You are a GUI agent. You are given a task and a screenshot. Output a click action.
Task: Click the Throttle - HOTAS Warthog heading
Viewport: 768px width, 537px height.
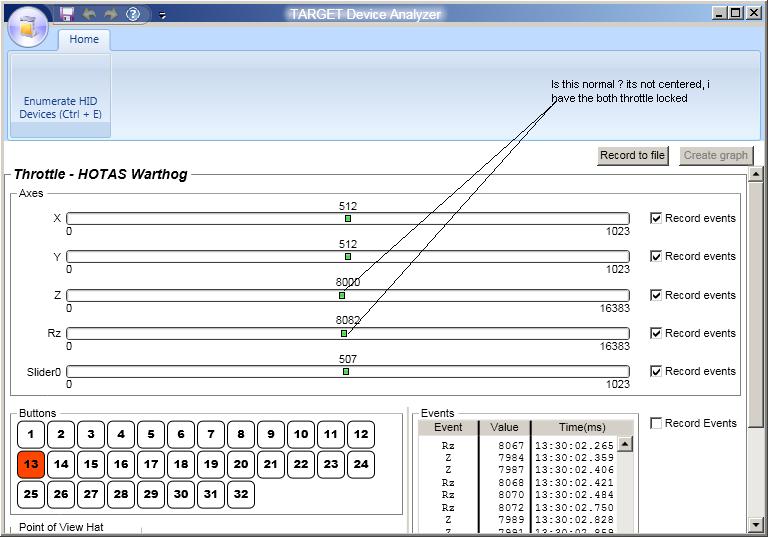[101, 174]
